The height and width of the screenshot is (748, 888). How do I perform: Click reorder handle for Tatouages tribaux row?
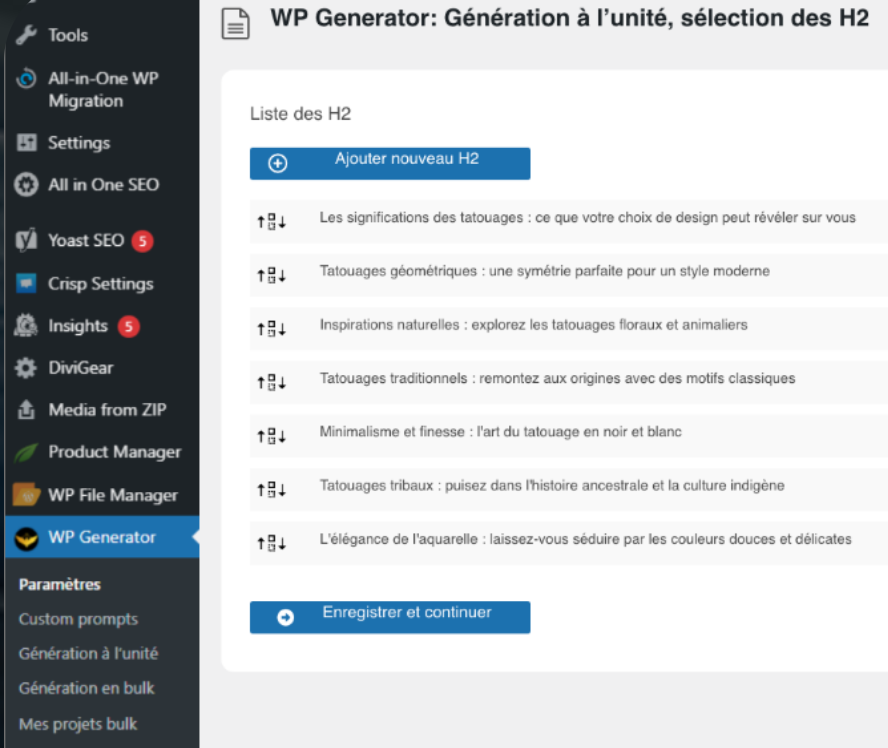click(272, 489)
